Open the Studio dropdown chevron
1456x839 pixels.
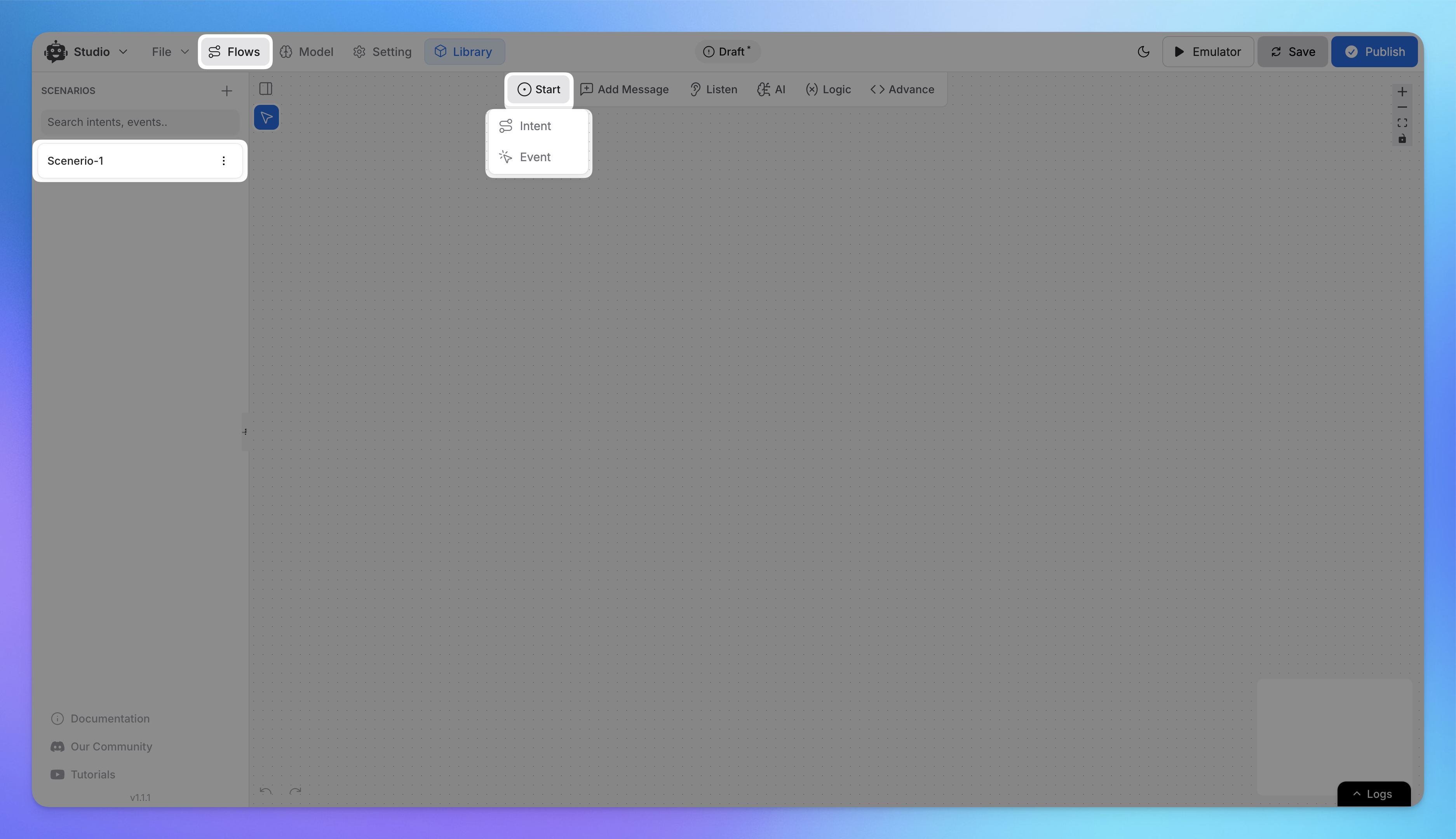tap(123, 52)
